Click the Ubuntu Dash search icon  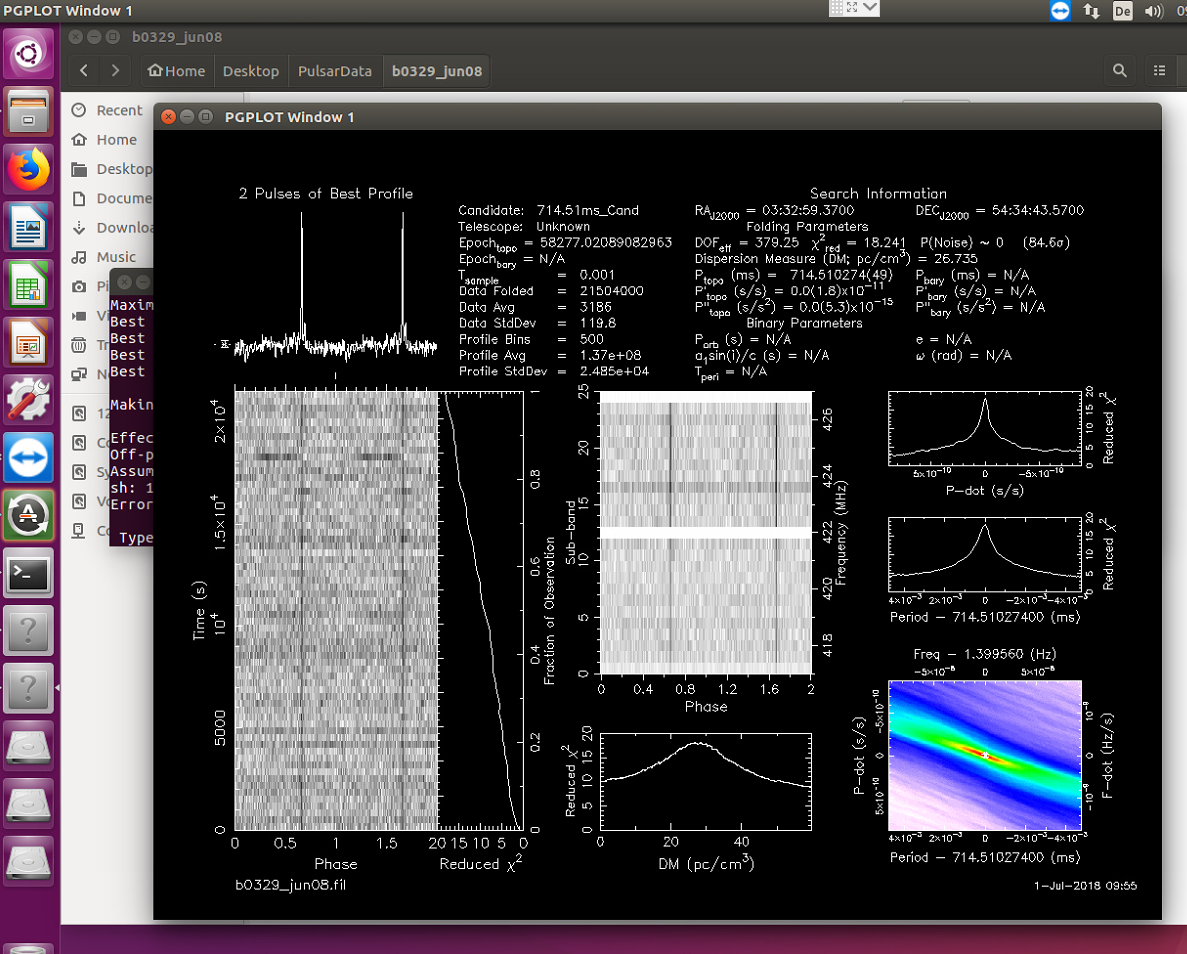click(28, 55)
